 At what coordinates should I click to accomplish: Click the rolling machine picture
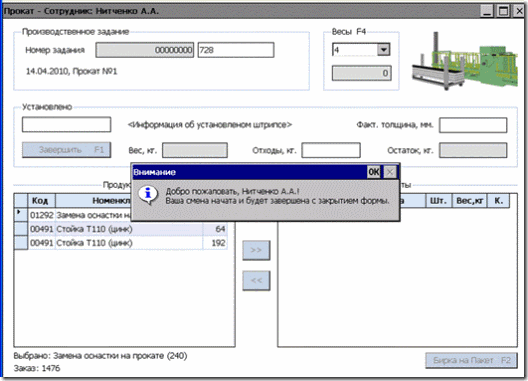pos(465,61)
